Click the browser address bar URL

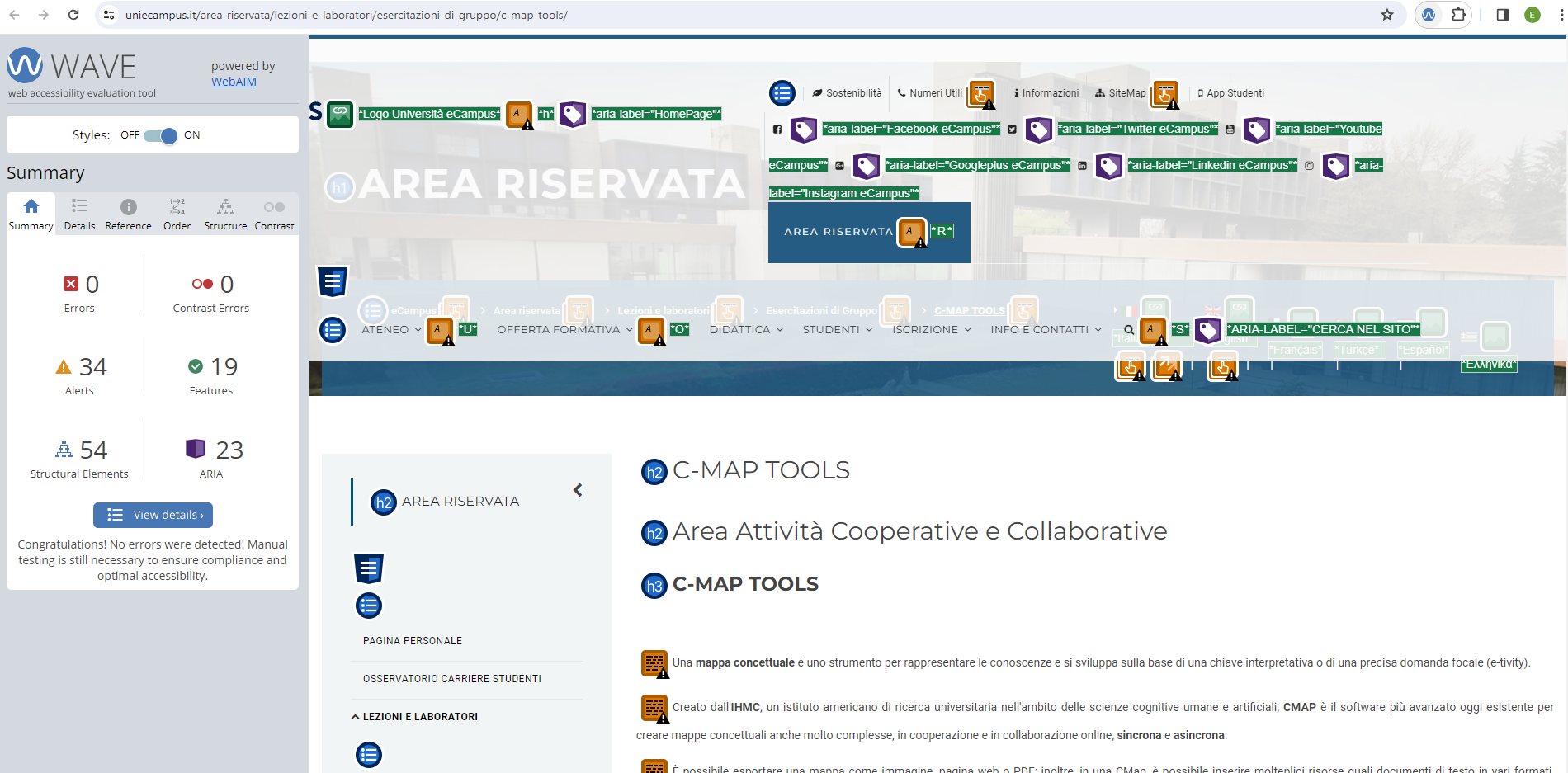coord(347,15)
